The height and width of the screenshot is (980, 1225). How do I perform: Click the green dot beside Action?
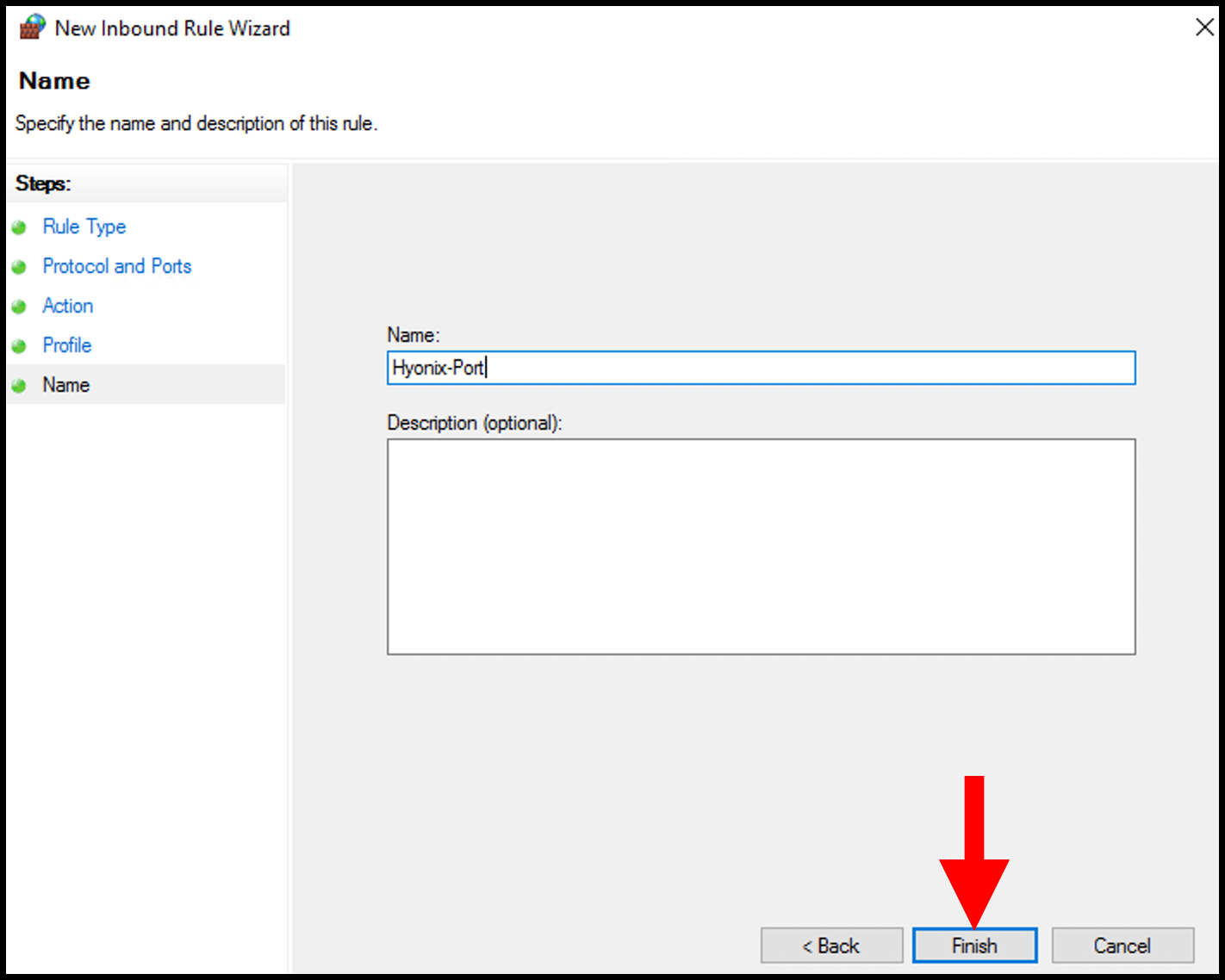[19, 306]
